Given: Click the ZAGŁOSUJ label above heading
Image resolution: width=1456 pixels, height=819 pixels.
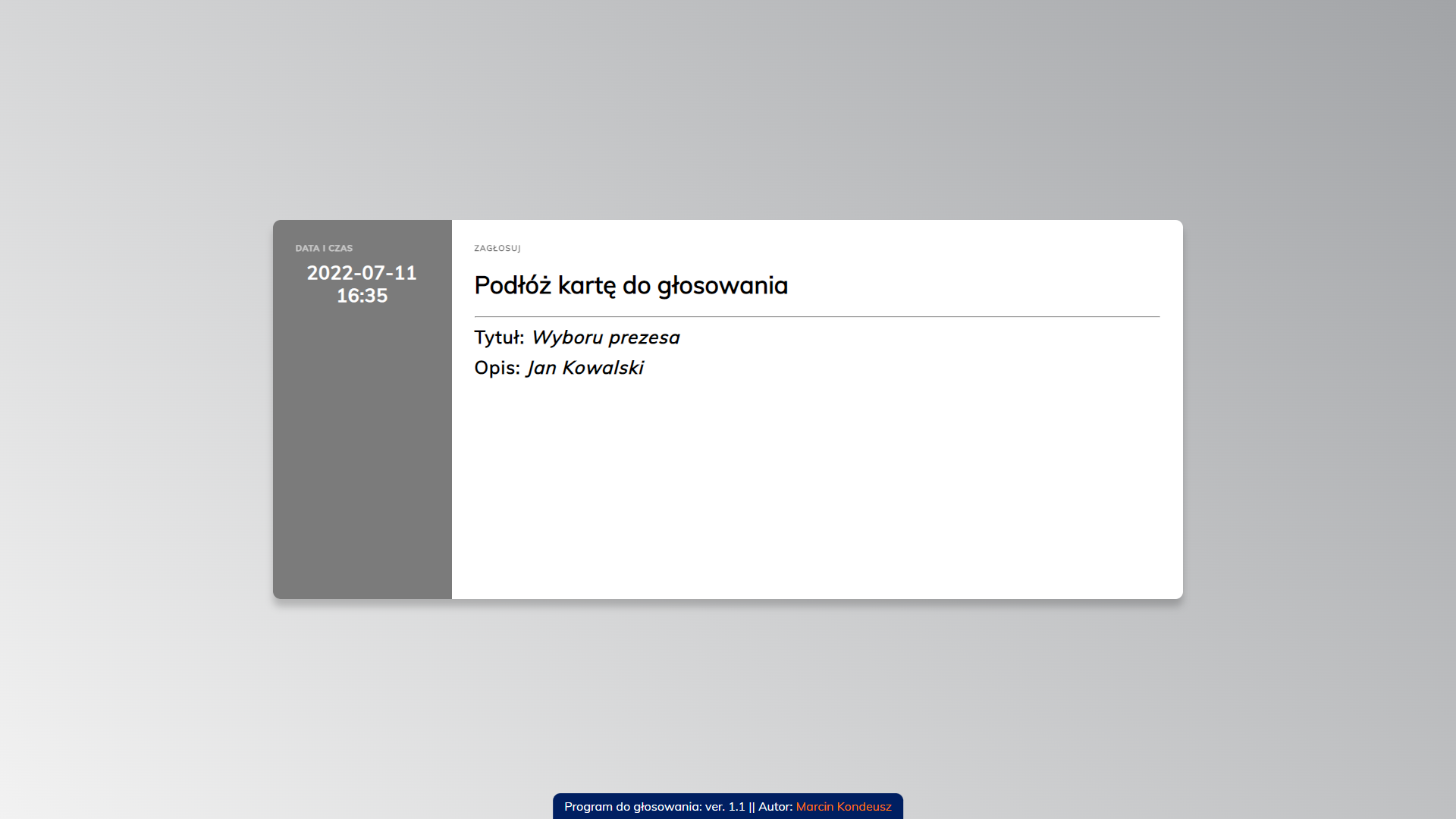Looking at the screenshot, I should point(497,249).
